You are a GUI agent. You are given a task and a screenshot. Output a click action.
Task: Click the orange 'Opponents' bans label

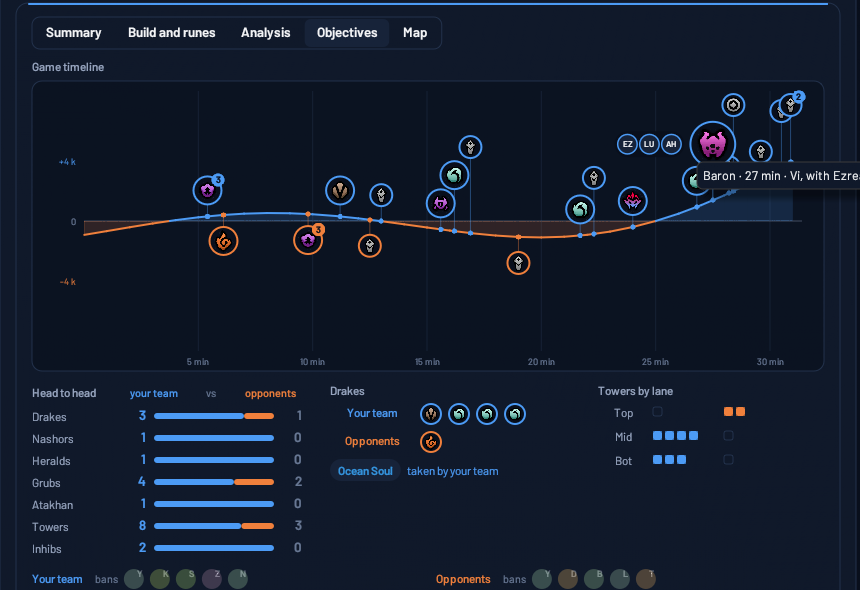(x=463, y=579)
